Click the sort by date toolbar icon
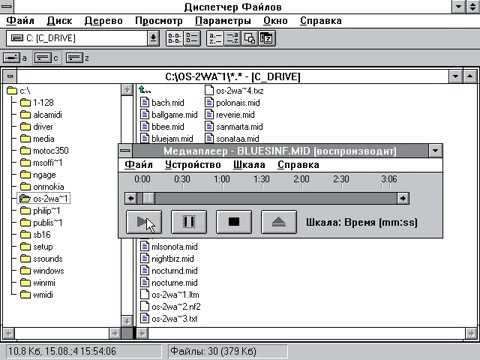 [x=267, y=38]
